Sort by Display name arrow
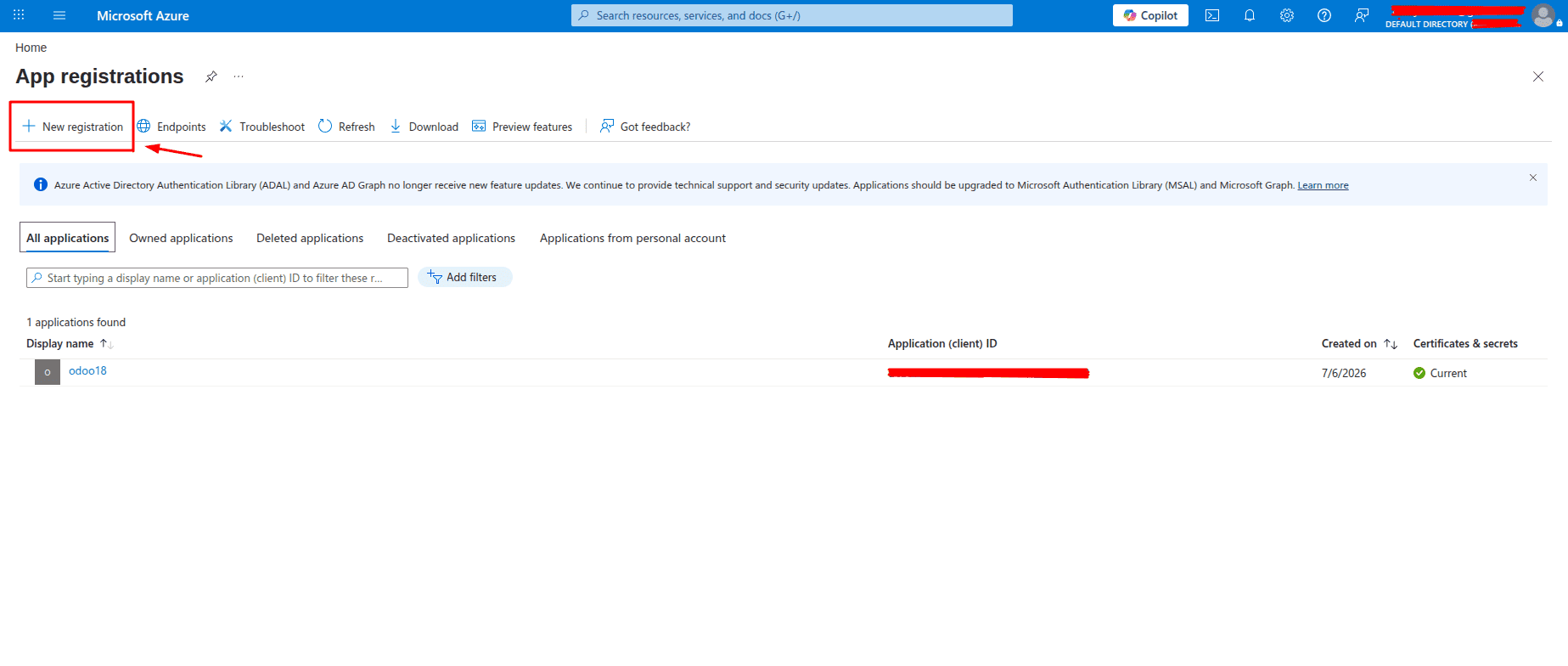This screenshot has width=1568, height=666. click(x=106, y=343)
